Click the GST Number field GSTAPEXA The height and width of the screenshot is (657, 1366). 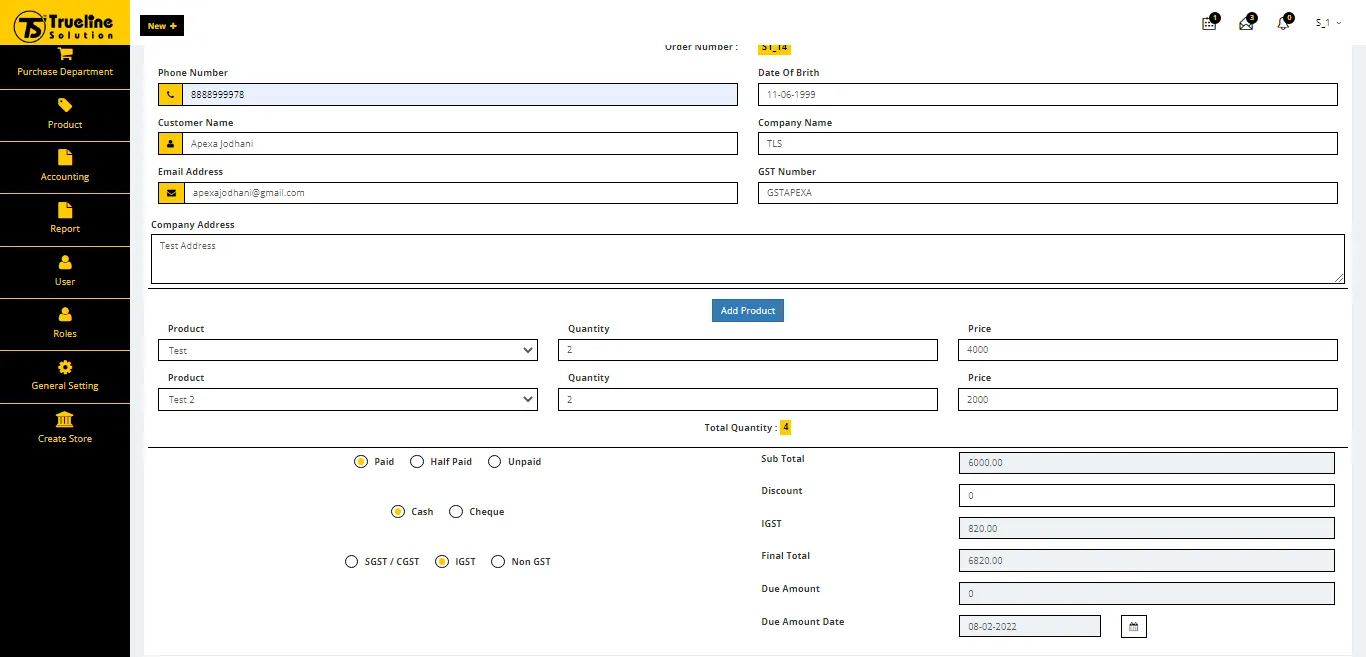(x=1048, y=192)
